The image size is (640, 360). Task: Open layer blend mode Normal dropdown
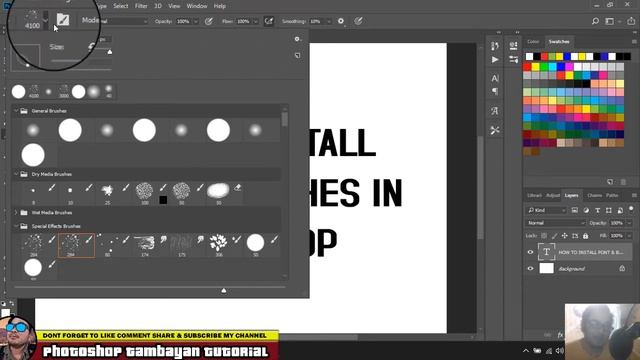tap(556, 223)
